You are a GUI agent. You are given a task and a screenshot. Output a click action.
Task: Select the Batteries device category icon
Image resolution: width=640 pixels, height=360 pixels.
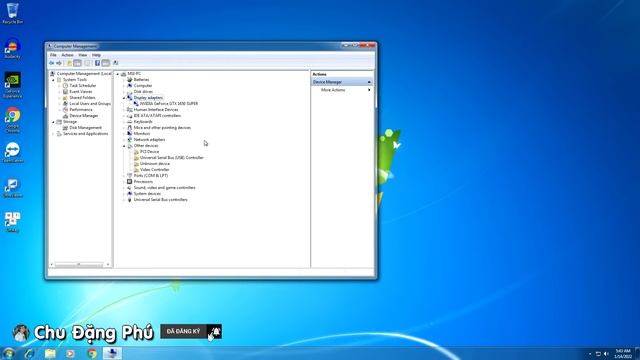click(x=129, y=80)
